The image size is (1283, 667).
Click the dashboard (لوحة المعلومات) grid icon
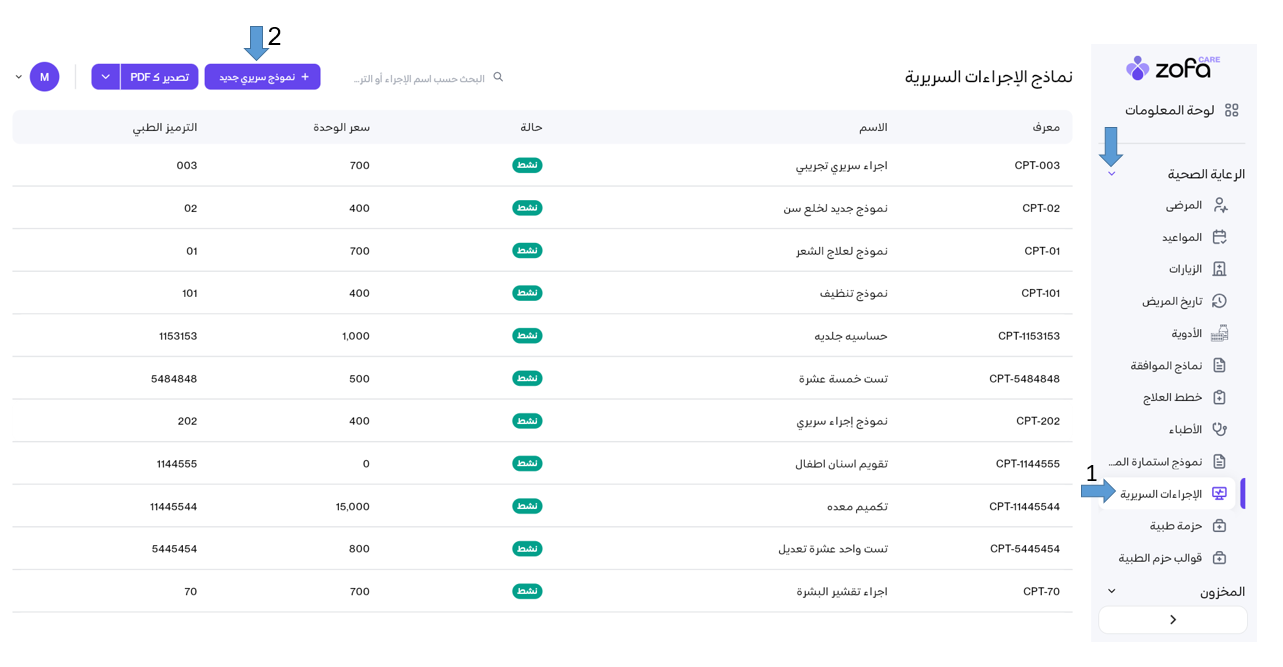click(x=1231, y=110)
